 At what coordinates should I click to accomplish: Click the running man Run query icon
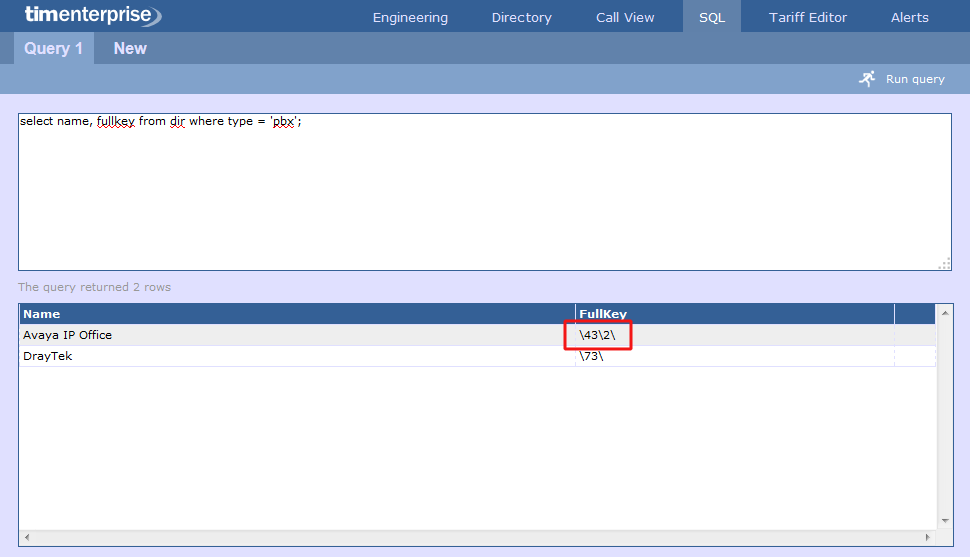pos(867,78)
